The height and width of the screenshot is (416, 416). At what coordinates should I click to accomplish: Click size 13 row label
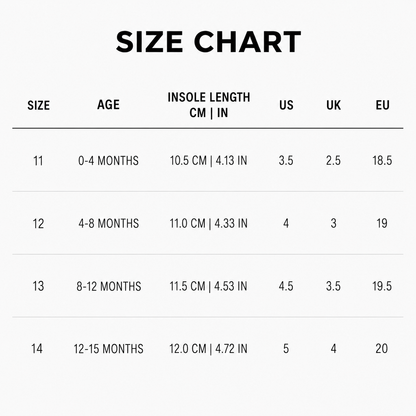(38, 286)
